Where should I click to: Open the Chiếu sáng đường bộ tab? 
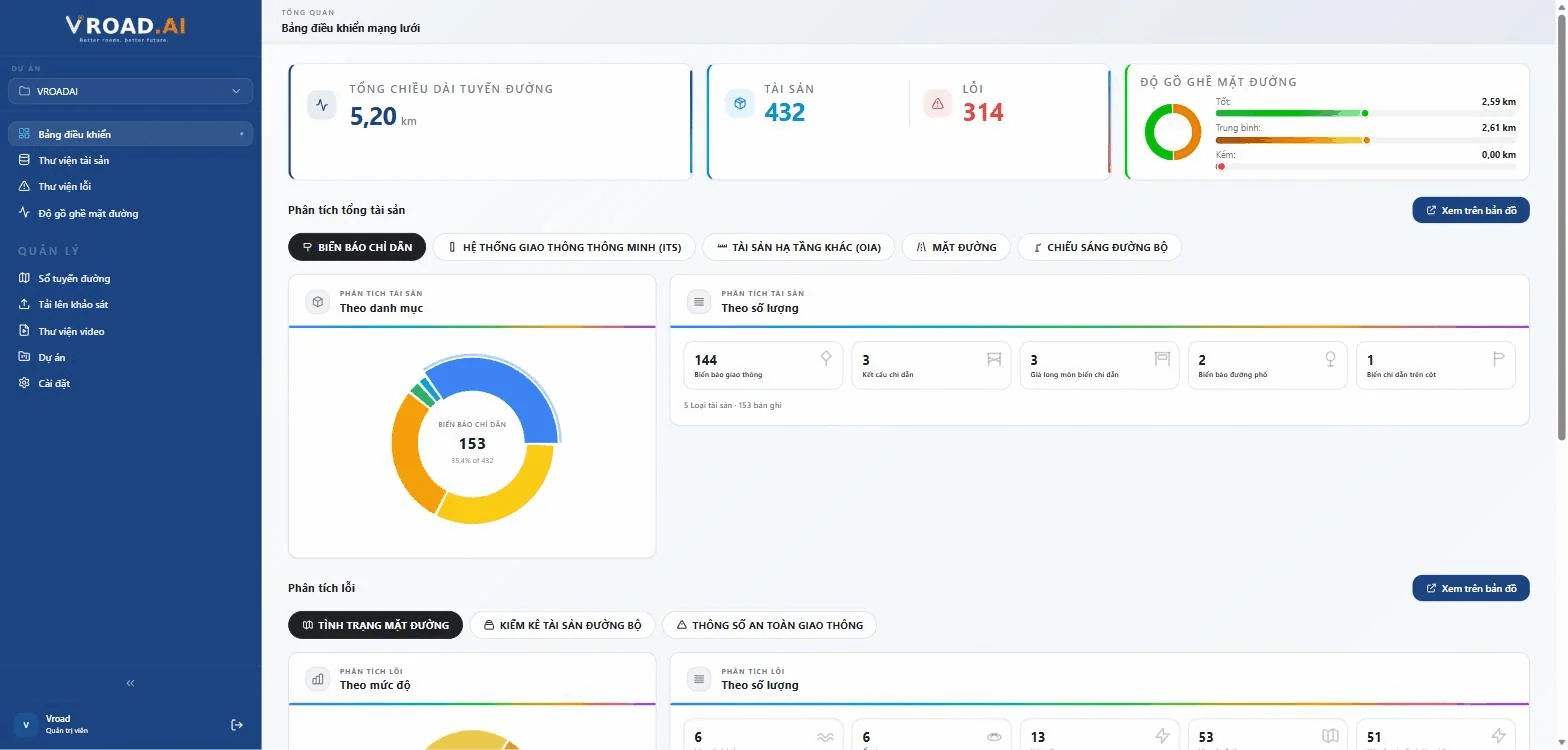pos(1099,247)
